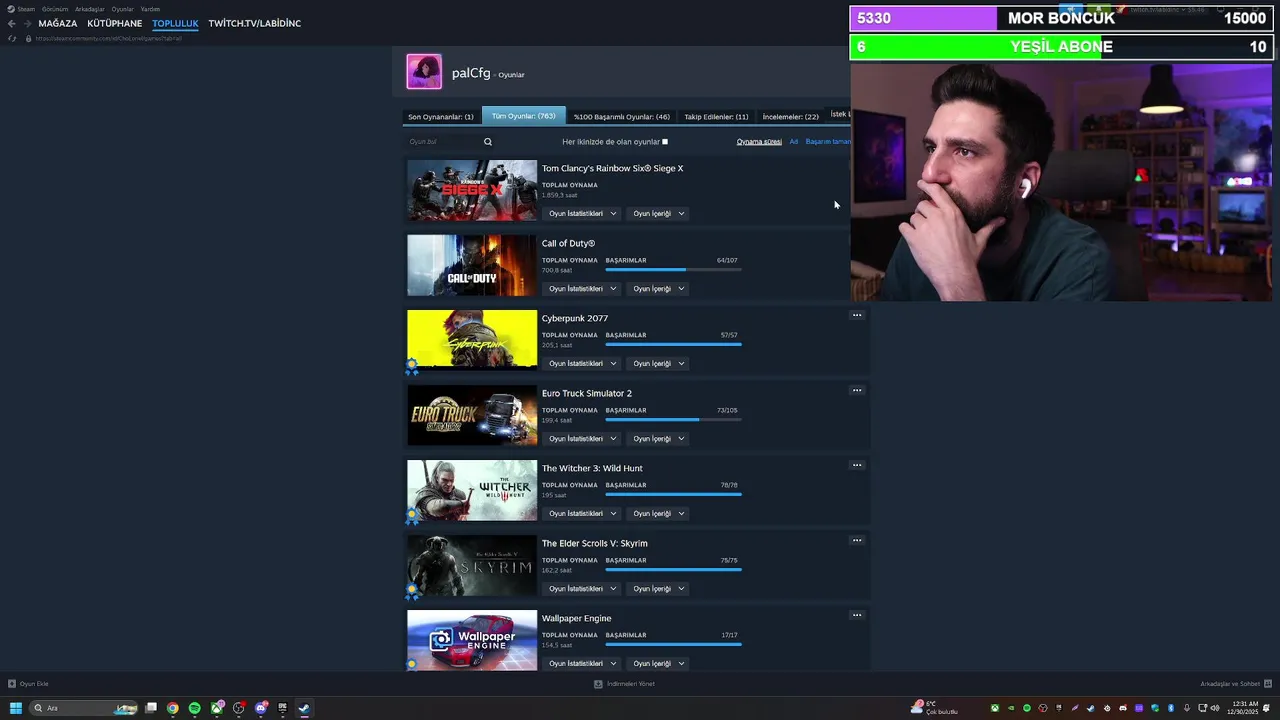Open the weather widget in taskbar

(934, 708)
